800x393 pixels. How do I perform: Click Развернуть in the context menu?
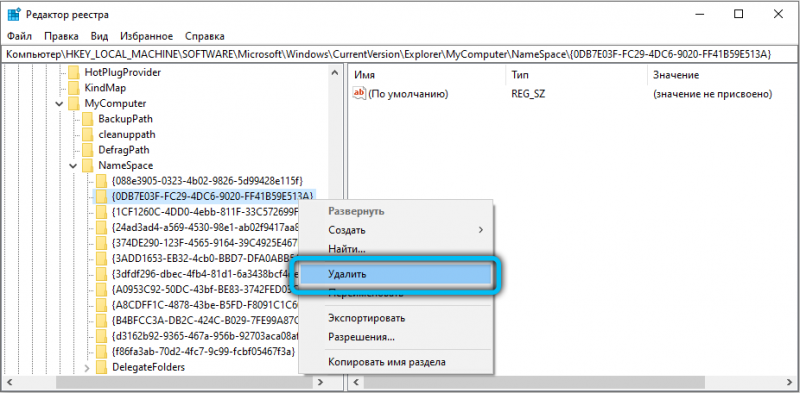pos(395,211)
